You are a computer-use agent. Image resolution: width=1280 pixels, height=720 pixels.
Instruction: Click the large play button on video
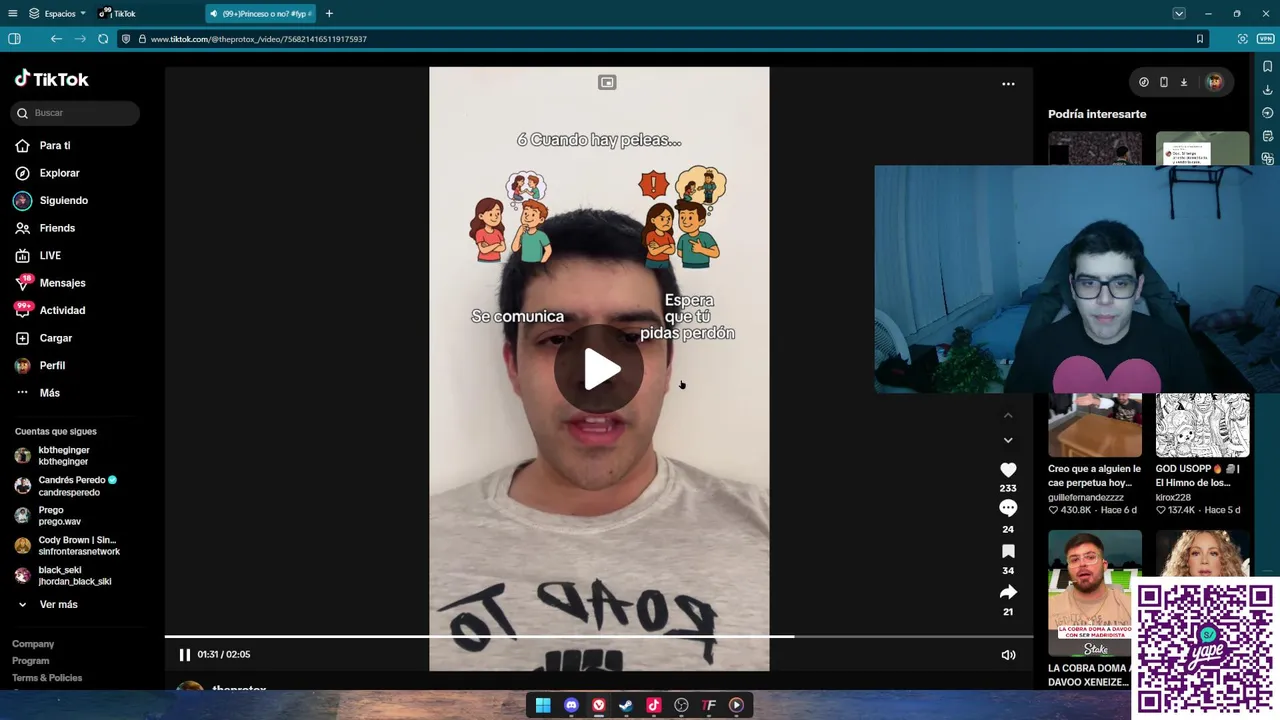[x=600, y=369]
